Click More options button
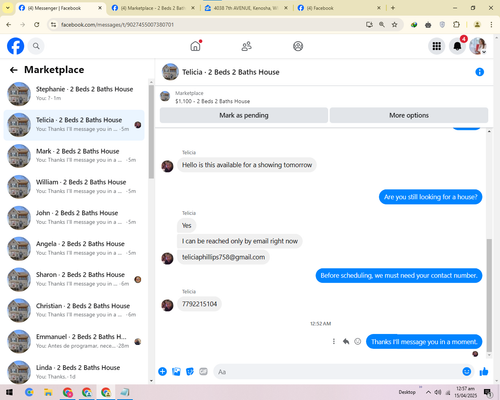500x400 pixels. [x=409, y=115]
